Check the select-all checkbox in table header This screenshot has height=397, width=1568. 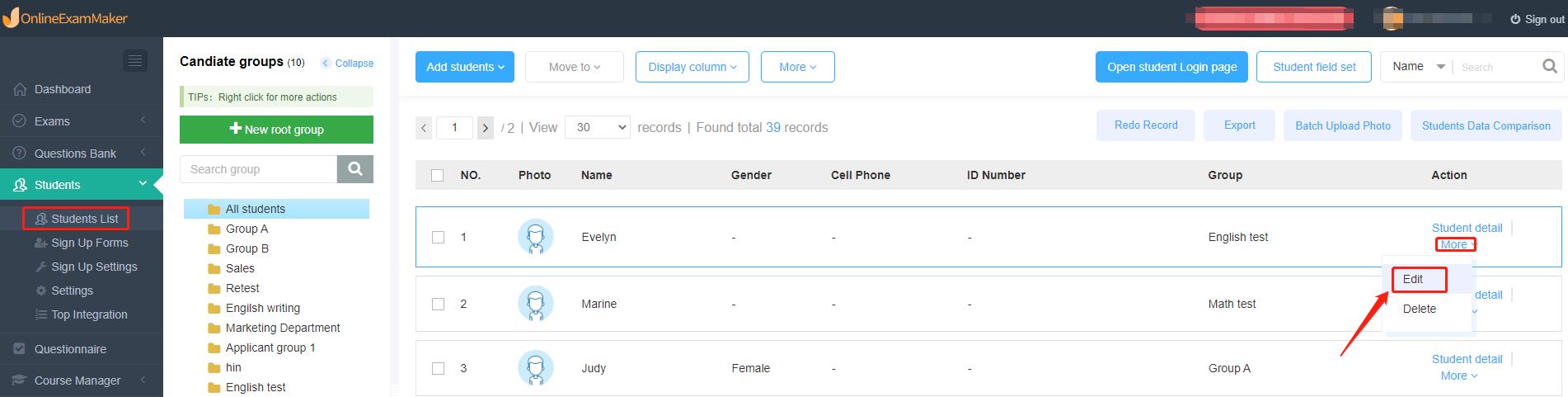coord(438,175)
